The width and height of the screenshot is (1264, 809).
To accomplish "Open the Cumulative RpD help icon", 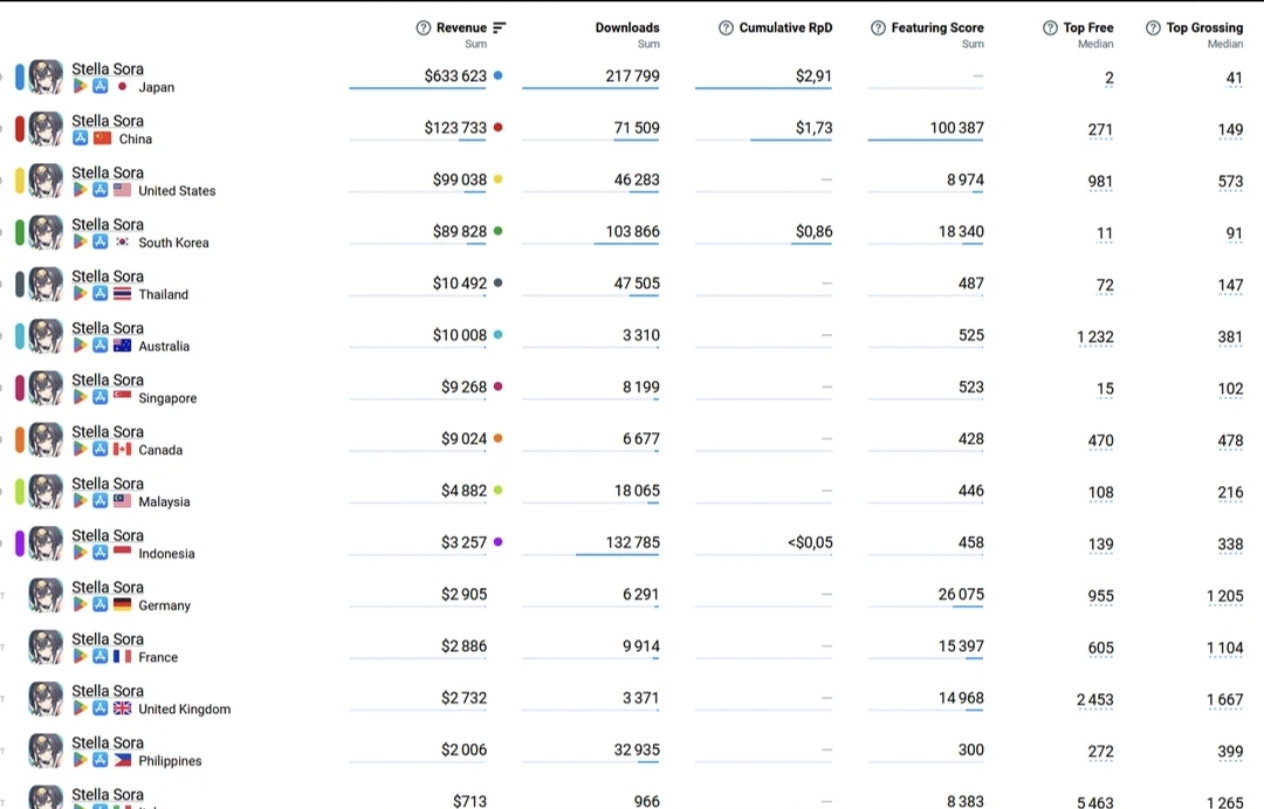I will [726, 28].
